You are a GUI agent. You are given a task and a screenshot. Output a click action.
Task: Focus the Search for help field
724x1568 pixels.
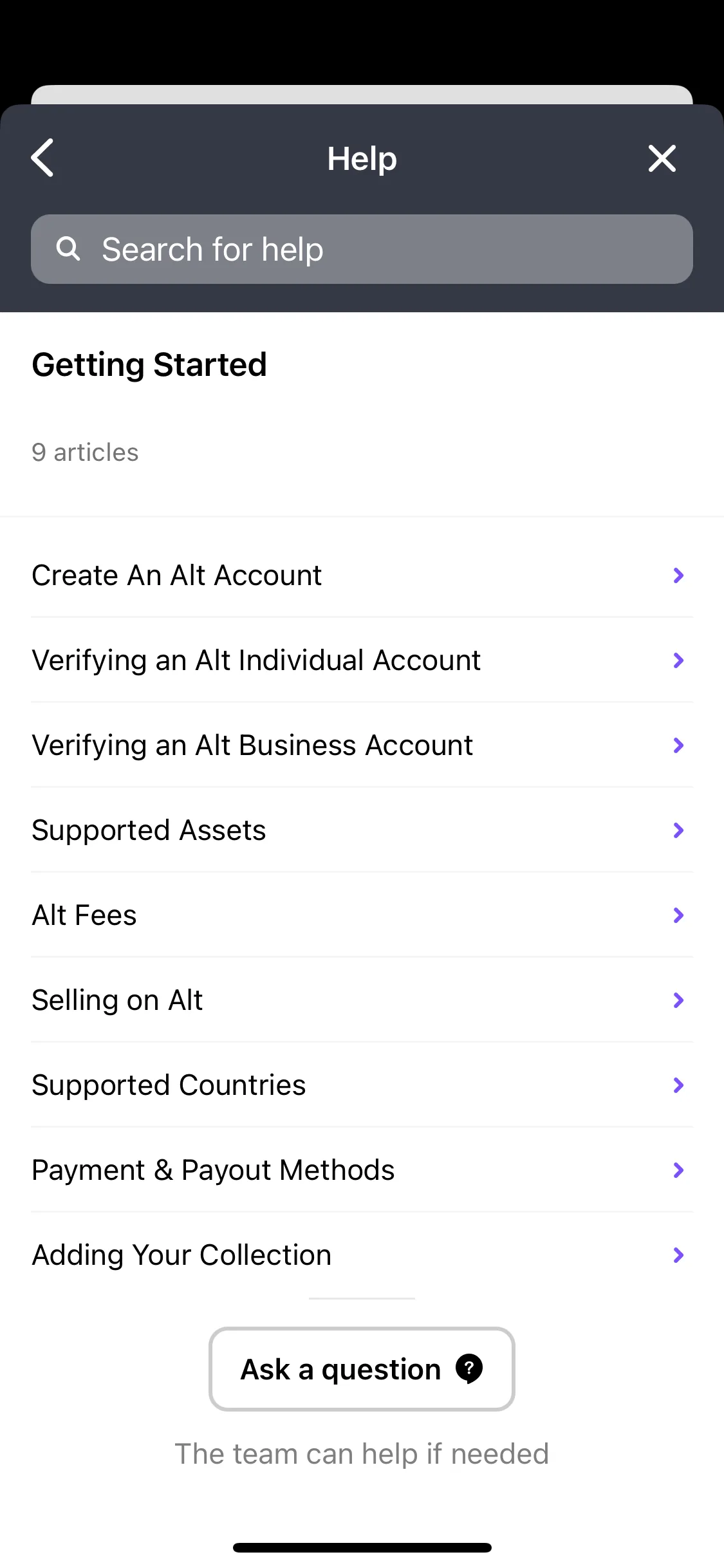(x=362, y=249)
